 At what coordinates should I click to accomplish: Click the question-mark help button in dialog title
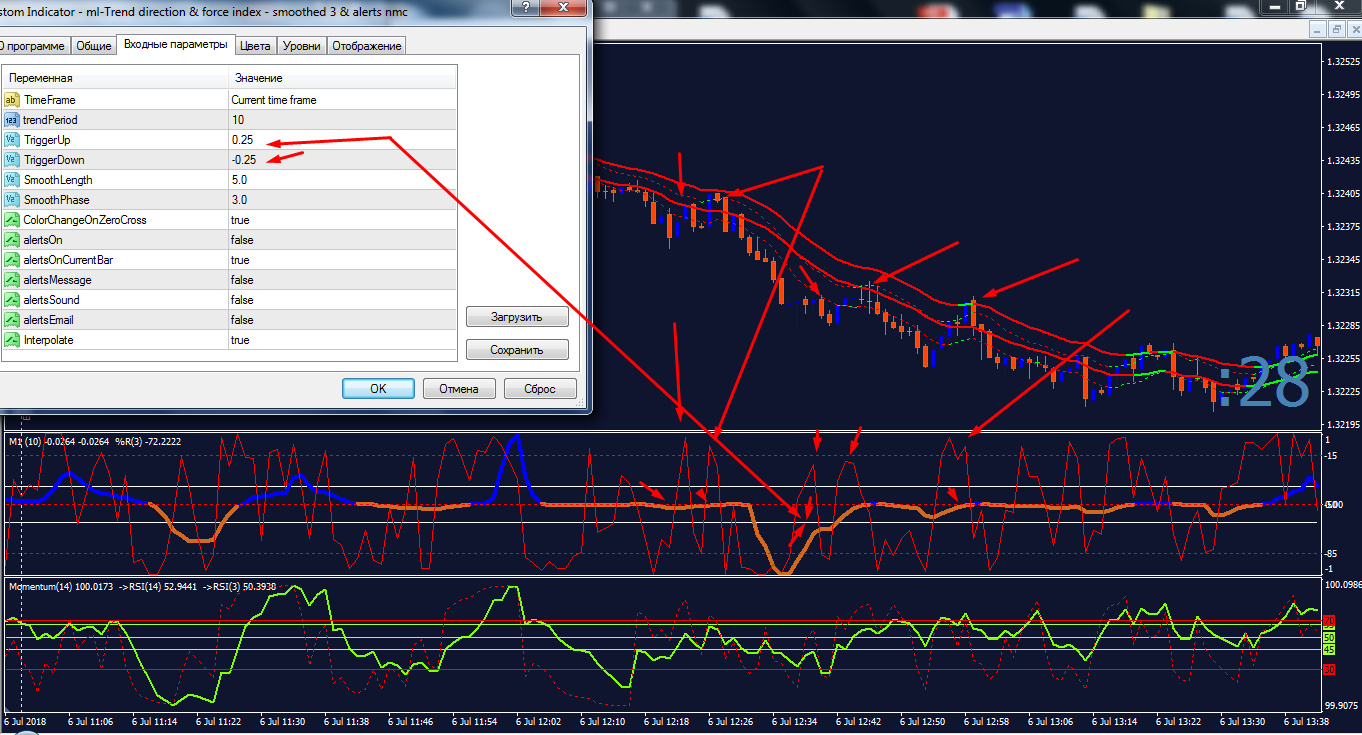523,8
